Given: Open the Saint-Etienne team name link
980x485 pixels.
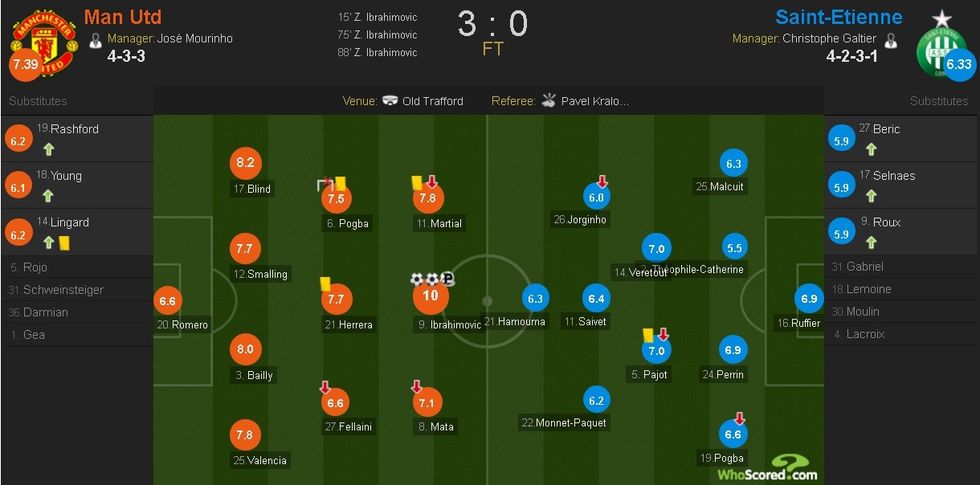Looking at the screenshot, I should coord(838,17).
